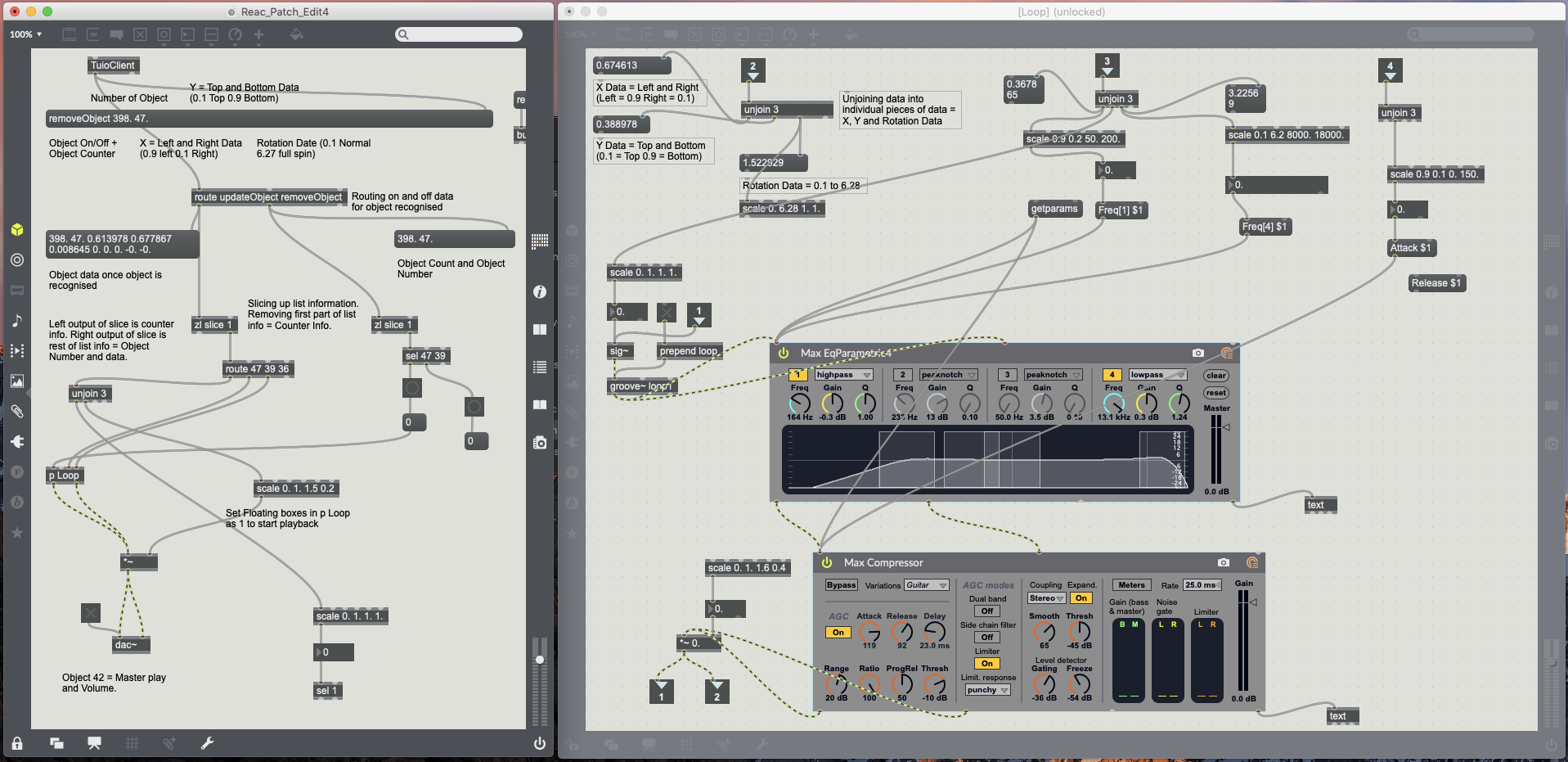Open the Variations Guitar dropdown
The height and width of the screenshot is (762, 1568).
point(926,585)
